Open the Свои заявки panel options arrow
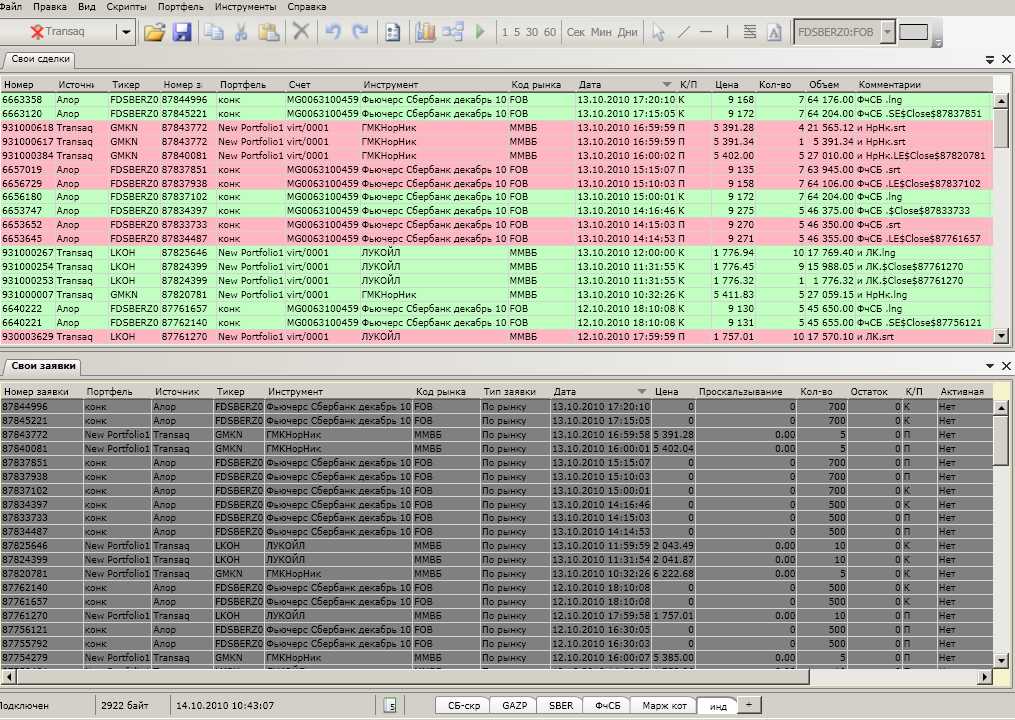Image resolution: width=1015 pixels, height=720 pixels. (990, 366)
